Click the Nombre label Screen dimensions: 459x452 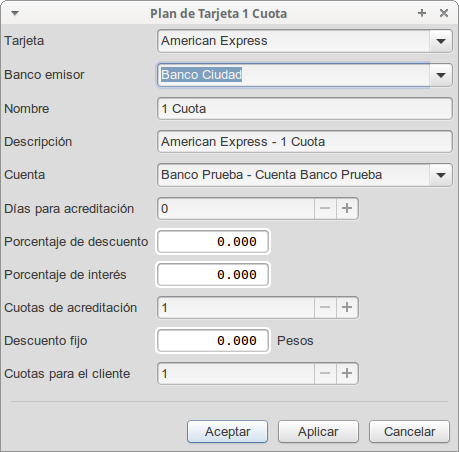click(x=27, y=109)
